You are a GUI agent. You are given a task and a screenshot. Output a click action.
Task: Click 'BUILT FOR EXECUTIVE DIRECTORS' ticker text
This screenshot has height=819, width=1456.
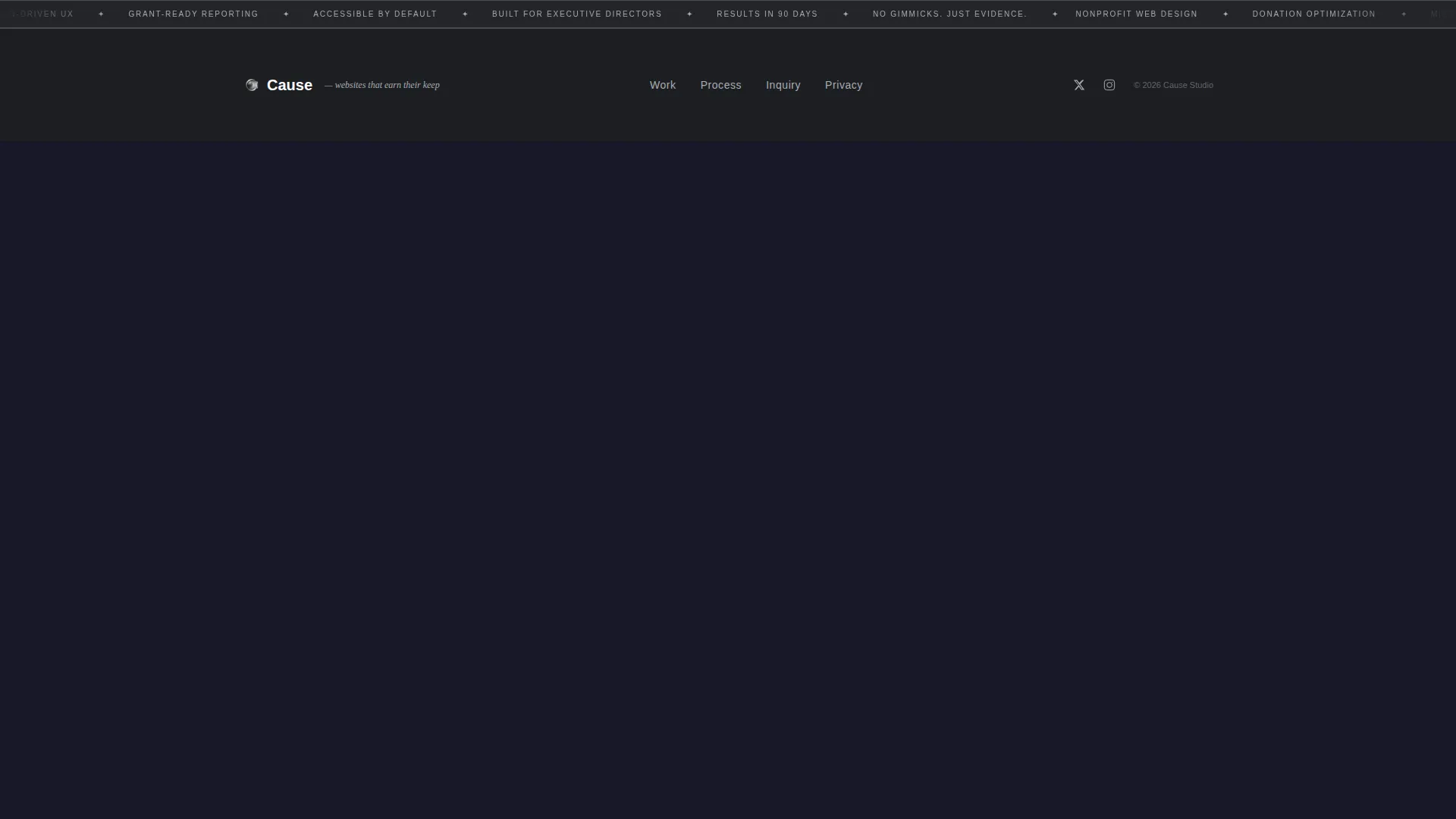577,14
